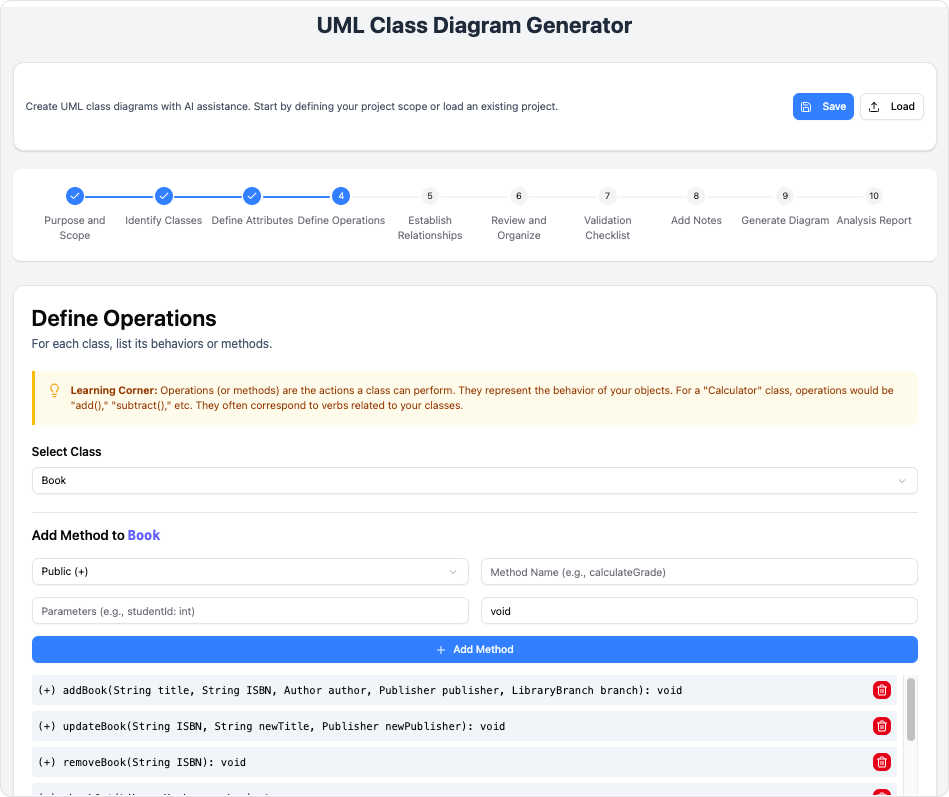Click the Book link in Add Method heading
Screen dimensions: 949x797
tap(143, 536)
